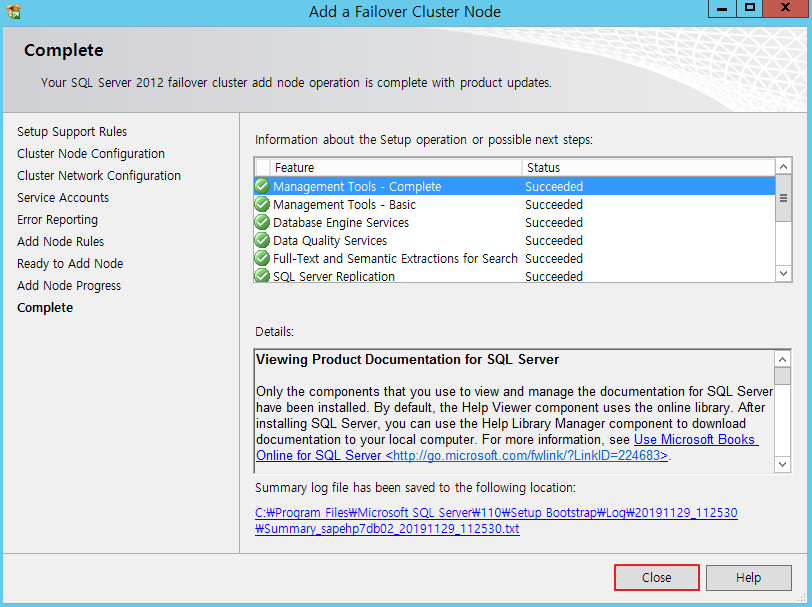
Task: Click Details box scrollbar down arrow
Action: tap(782, 464)
